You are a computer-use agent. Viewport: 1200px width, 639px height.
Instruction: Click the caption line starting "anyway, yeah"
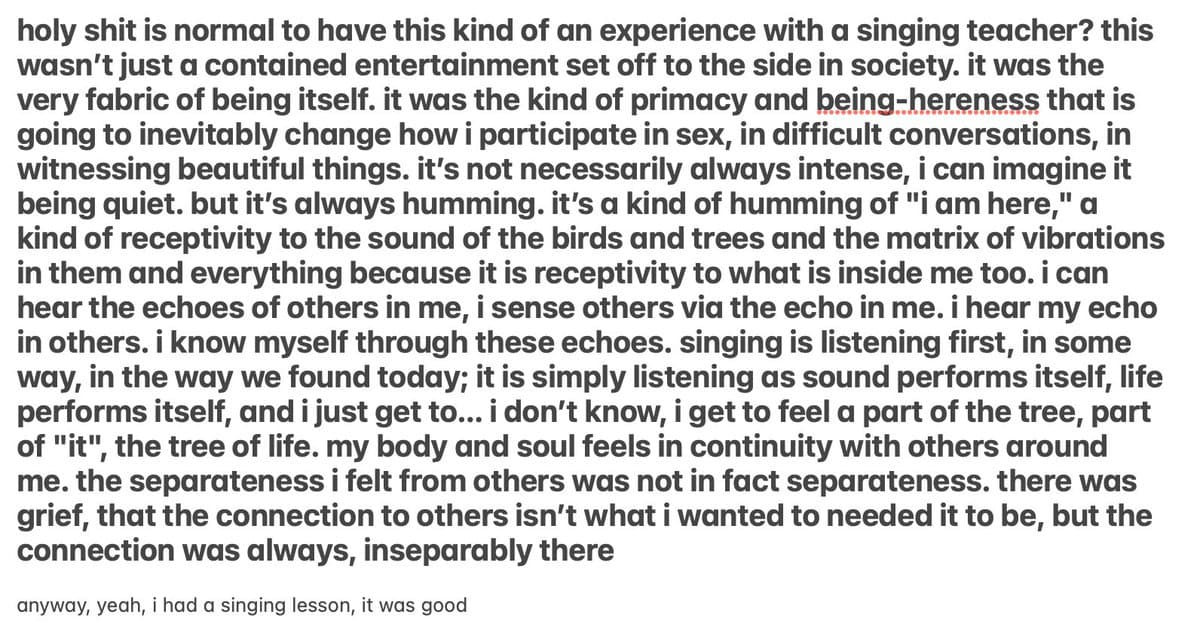point(242,605)
